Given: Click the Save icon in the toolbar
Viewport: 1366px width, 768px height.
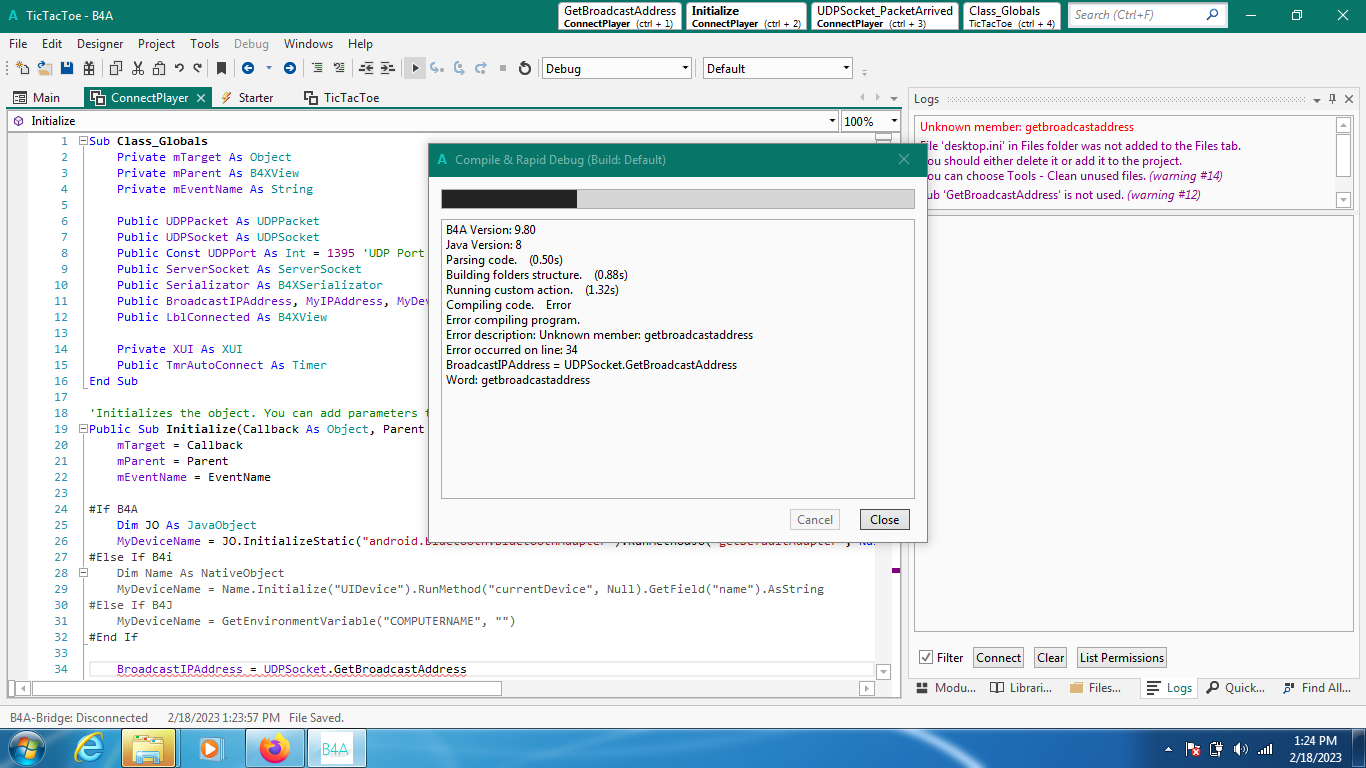Looking at the screenshot, I should (67, 68).
